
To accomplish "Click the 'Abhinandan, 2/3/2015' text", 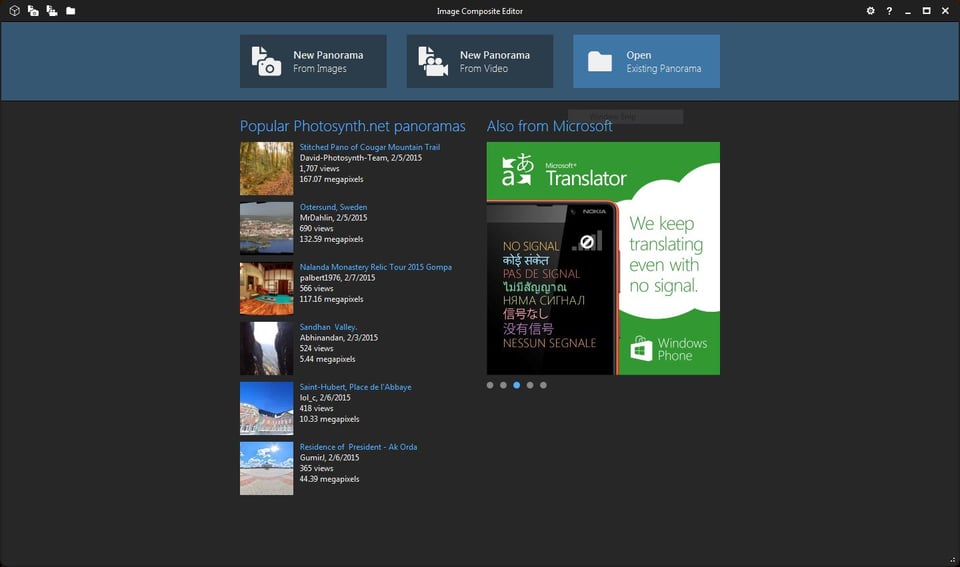I will coord(339,338).
